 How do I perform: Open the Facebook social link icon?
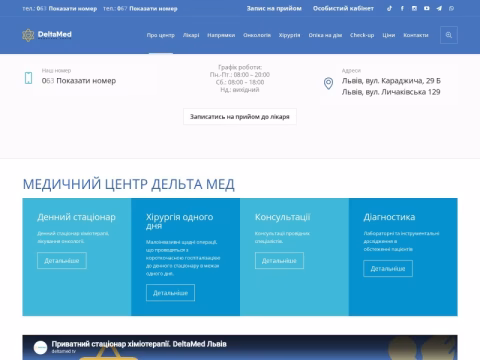click(x=402, y=8)
